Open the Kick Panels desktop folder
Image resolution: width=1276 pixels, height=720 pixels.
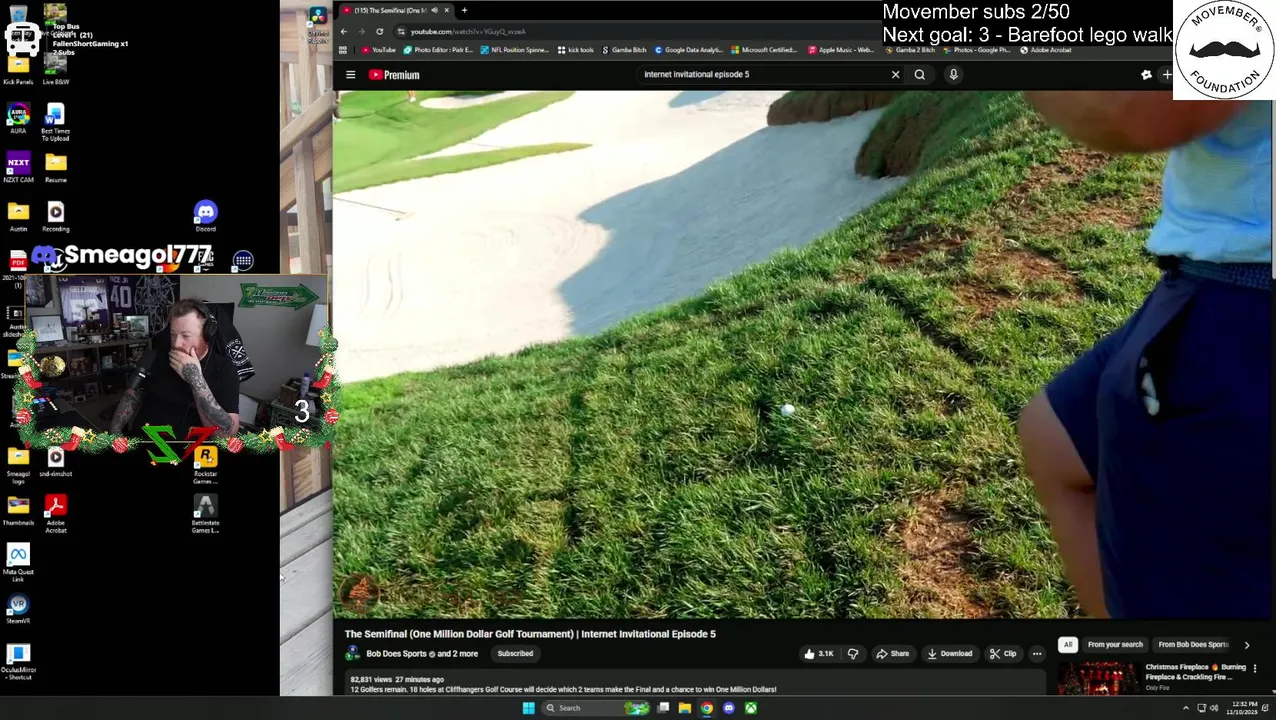18,70
